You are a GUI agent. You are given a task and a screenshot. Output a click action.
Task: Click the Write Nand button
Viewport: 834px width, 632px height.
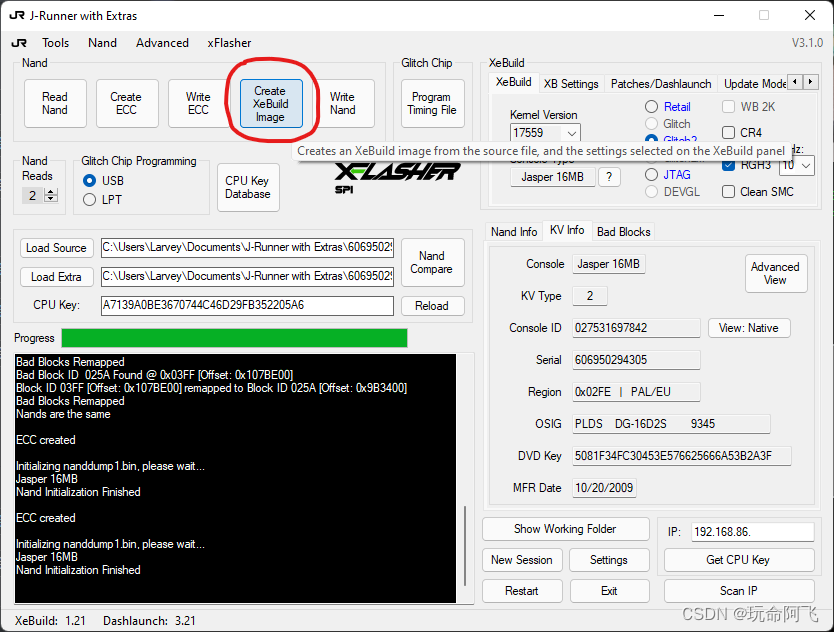(x=343, y=103)
